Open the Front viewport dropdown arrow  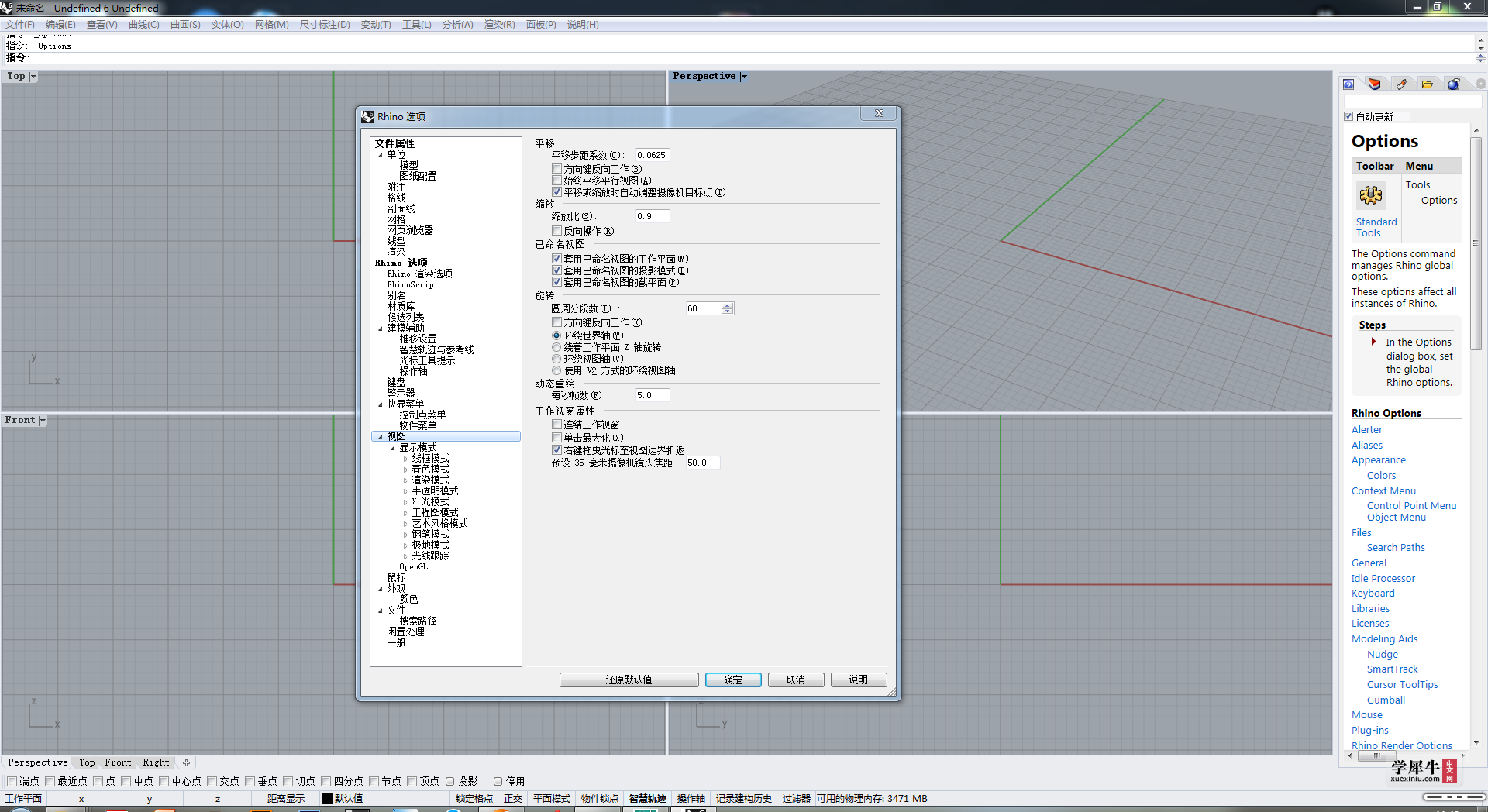point(43,420)
